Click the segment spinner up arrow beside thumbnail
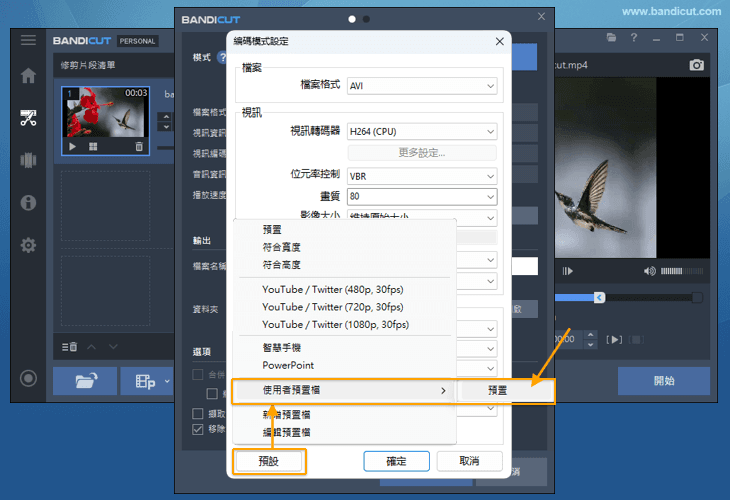This screenshot has width=730, height=500. point(166,117)
